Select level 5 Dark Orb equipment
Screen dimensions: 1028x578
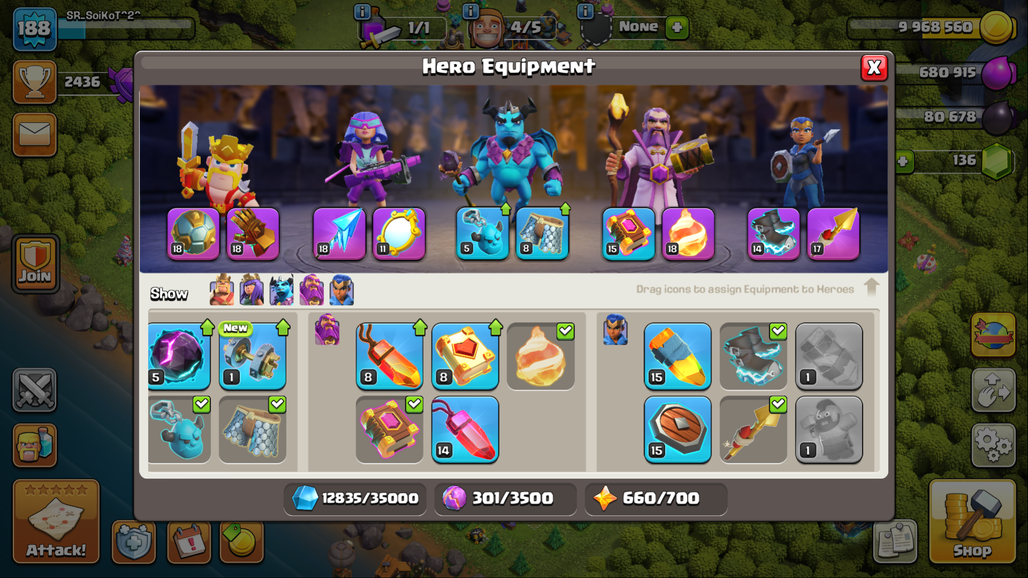click(179, 356)
